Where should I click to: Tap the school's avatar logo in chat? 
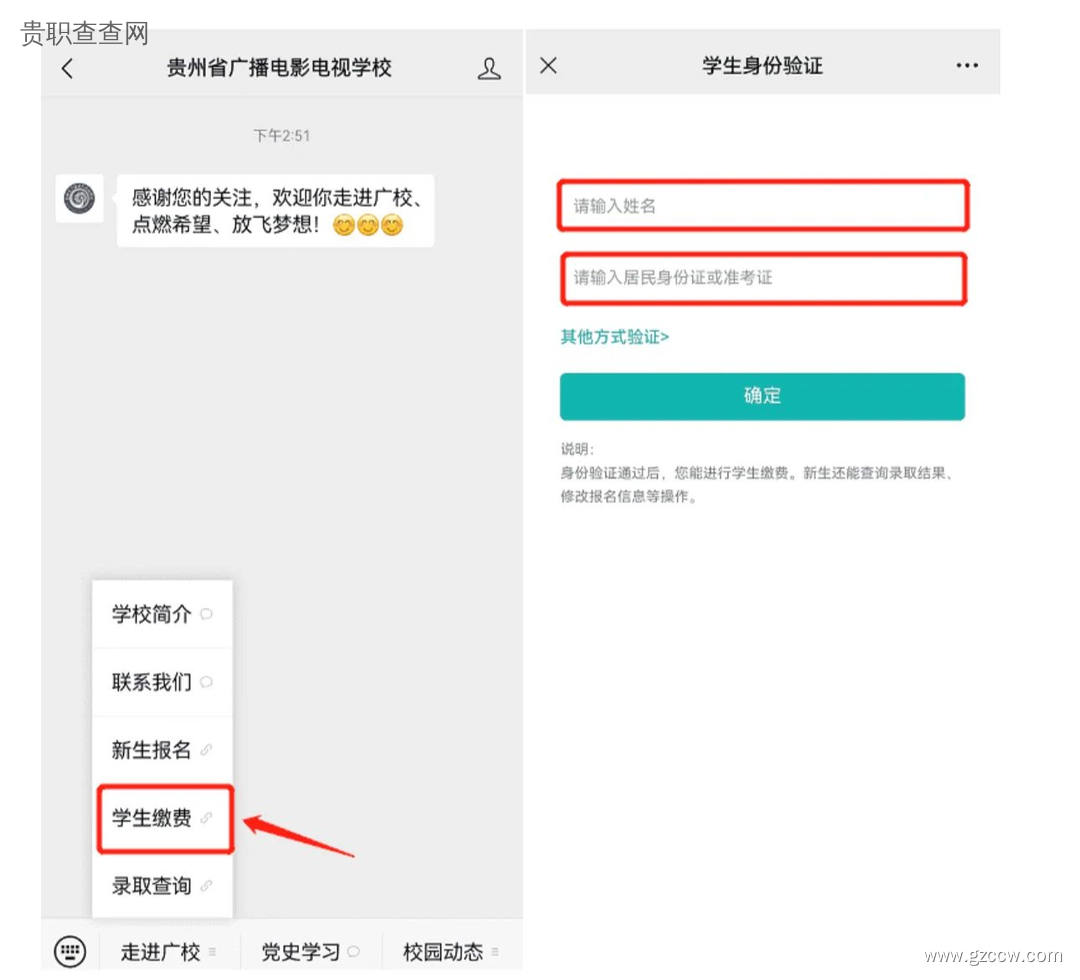click(x=79, y=198)
